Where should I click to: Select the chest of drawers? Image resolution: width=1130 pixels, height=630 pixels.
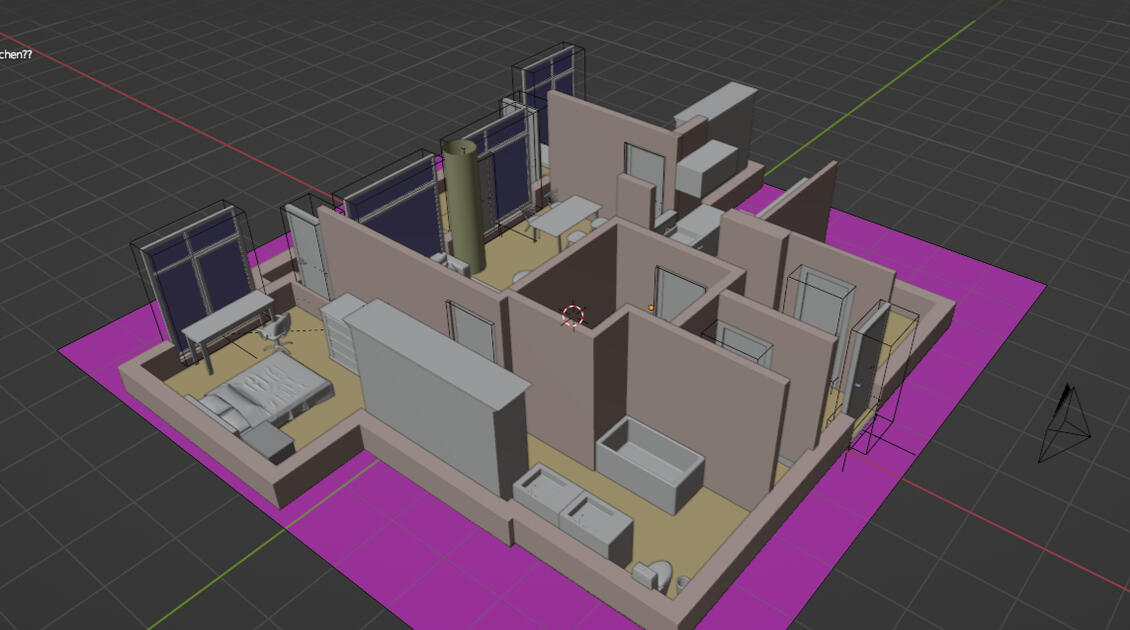point(340,332)
